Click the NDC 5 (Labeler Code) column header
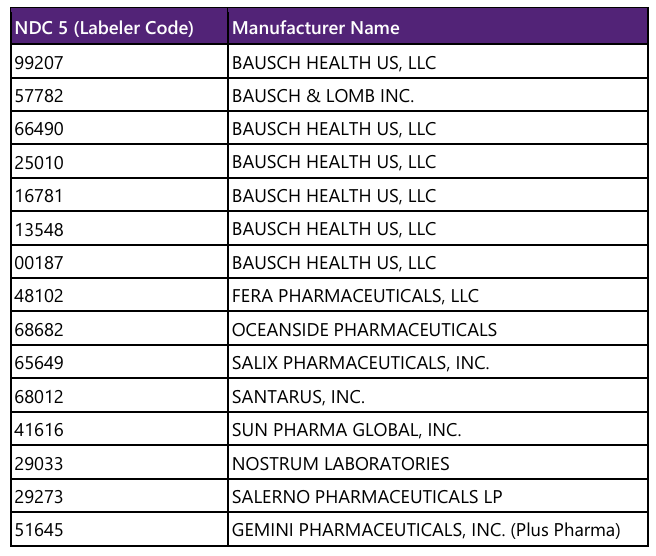656x556 pixels. pos(104,28)
